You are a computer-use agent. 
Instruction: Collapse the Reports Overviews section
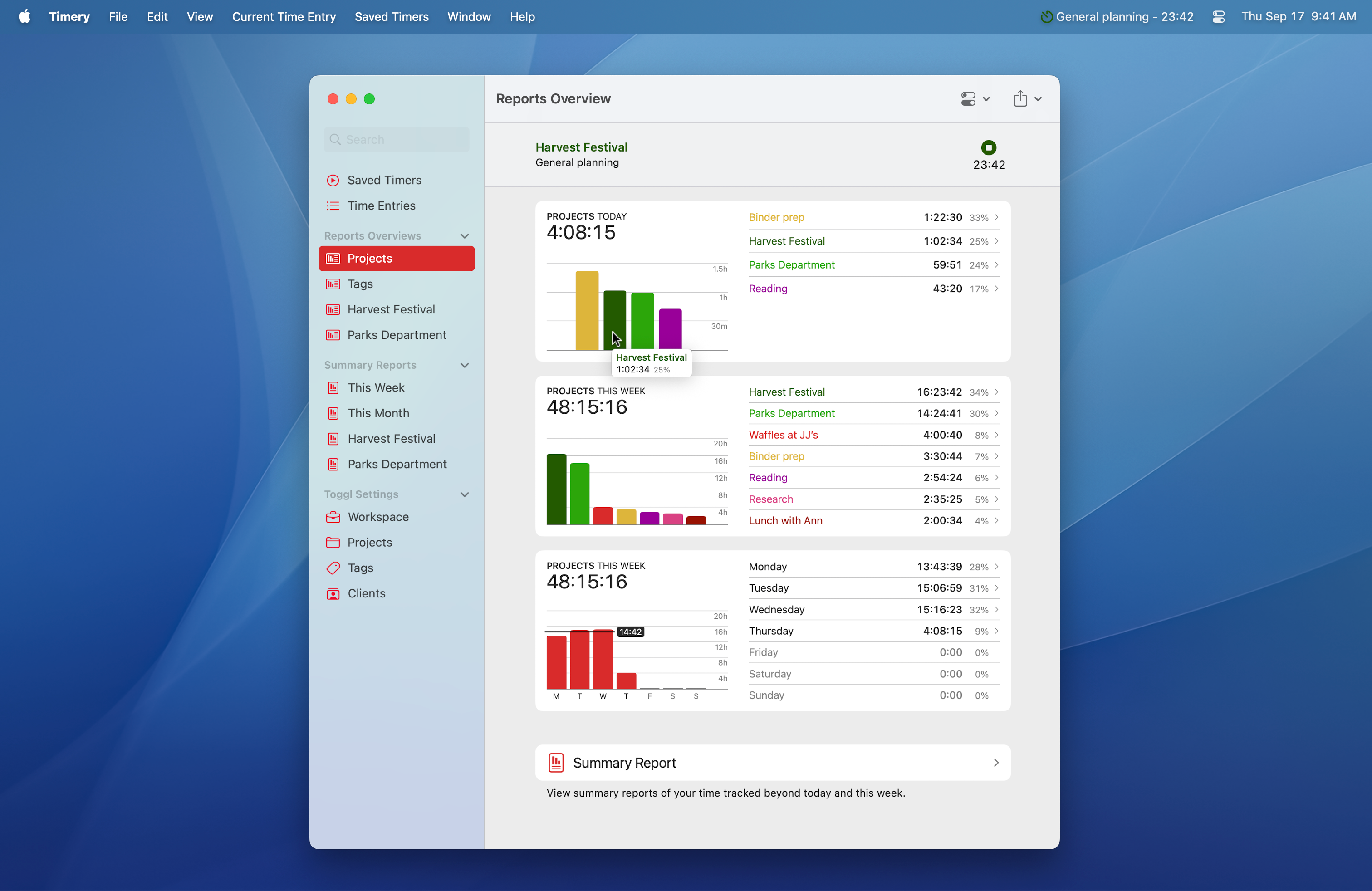click(x=465, y=236)
